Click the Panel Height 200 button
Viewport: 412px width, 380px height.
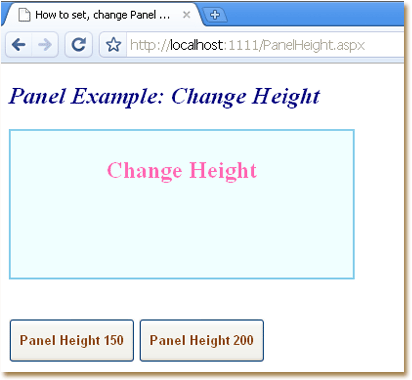[202, 340]
